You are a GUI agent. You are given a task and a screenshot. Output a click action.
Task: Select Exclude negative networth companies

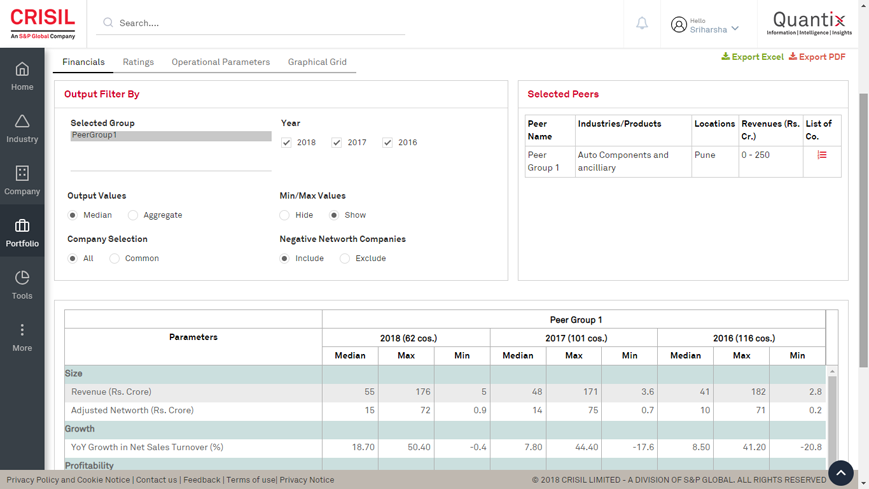tap(345, 258)
